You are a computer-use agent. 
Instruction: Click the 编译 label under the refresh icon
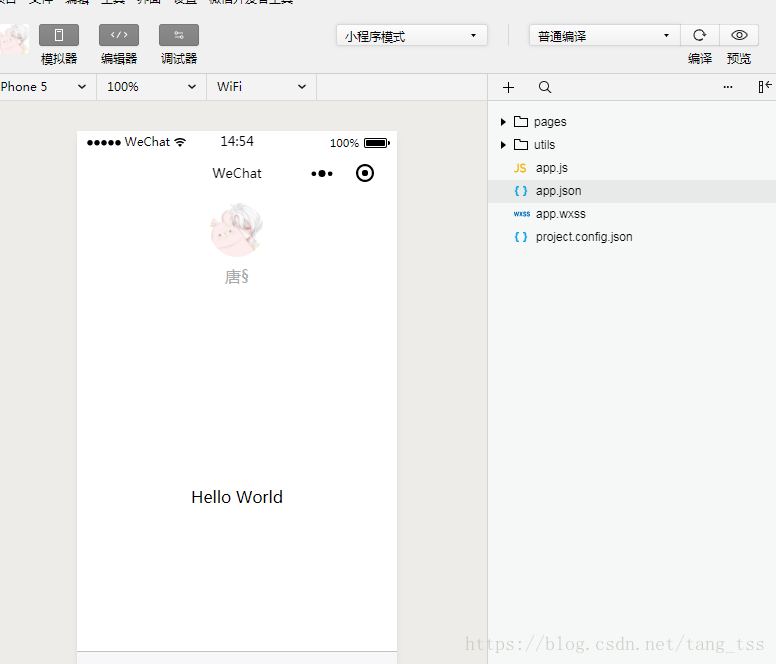click(700, 59)
